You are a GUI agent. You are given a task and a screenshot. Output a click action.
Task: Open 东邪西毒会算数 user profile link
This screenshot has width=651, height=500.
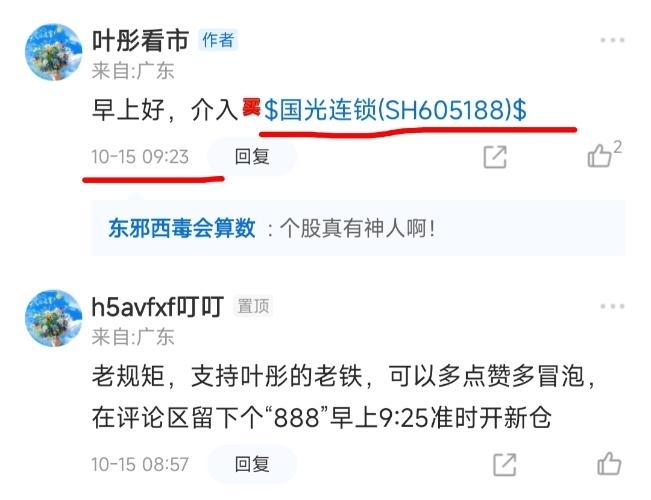(x=182, y=228)
